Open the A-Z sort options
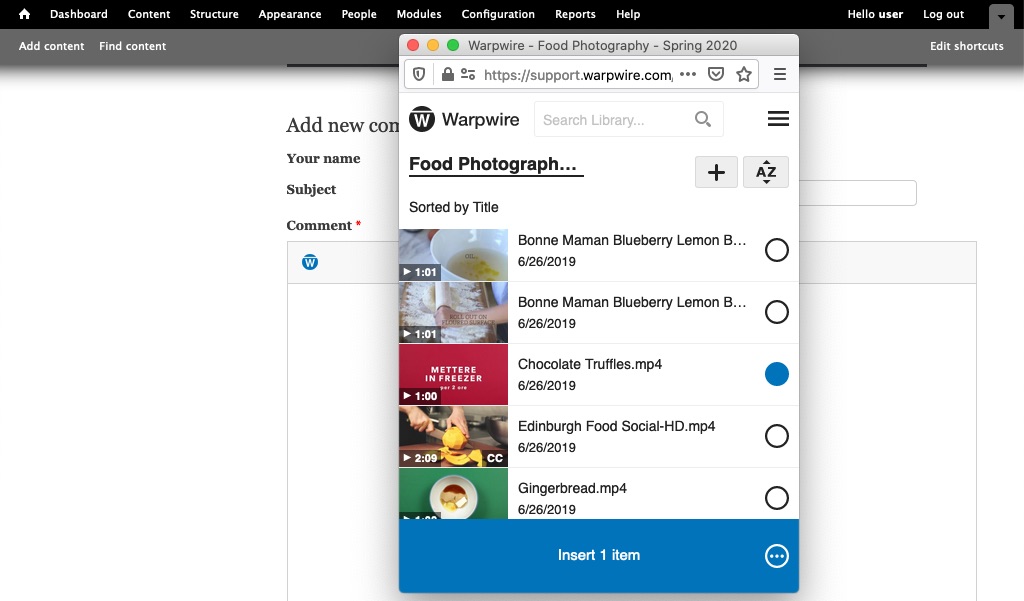The image size is (1024, 601). click(x=766, y=172)
